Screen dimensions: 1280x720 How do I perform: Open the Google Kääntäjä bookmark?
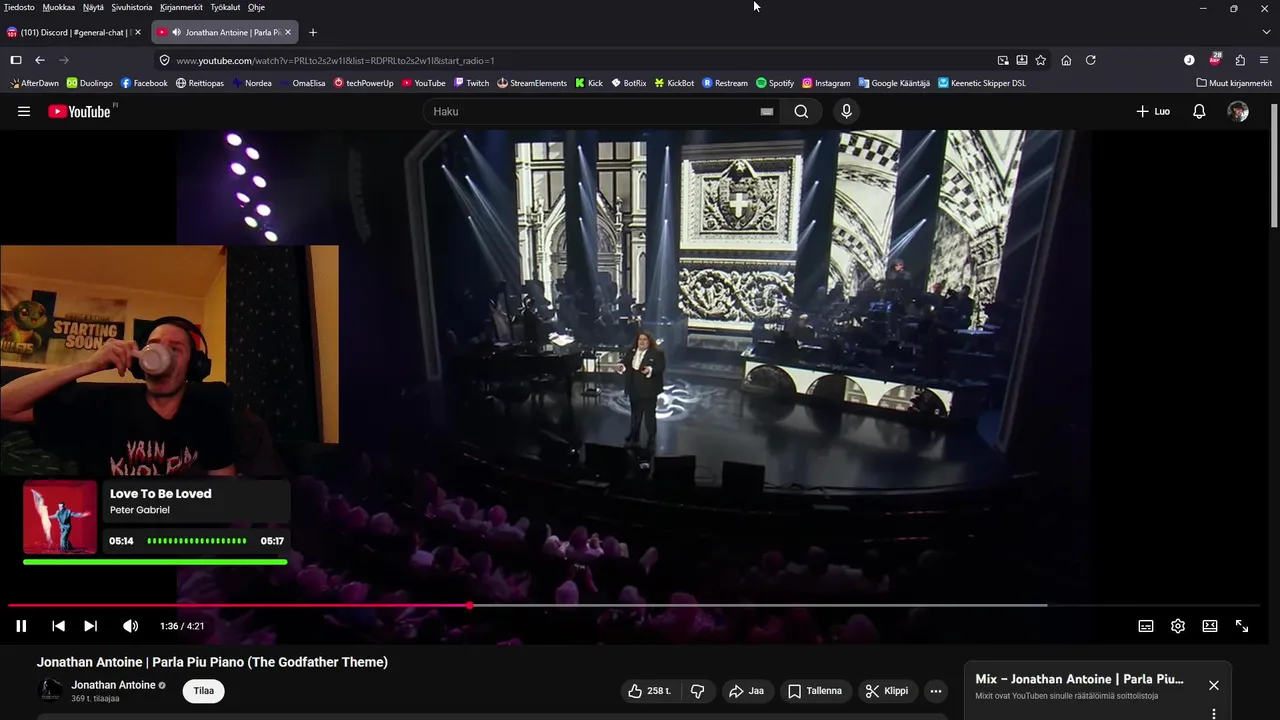tap(894, 83)
